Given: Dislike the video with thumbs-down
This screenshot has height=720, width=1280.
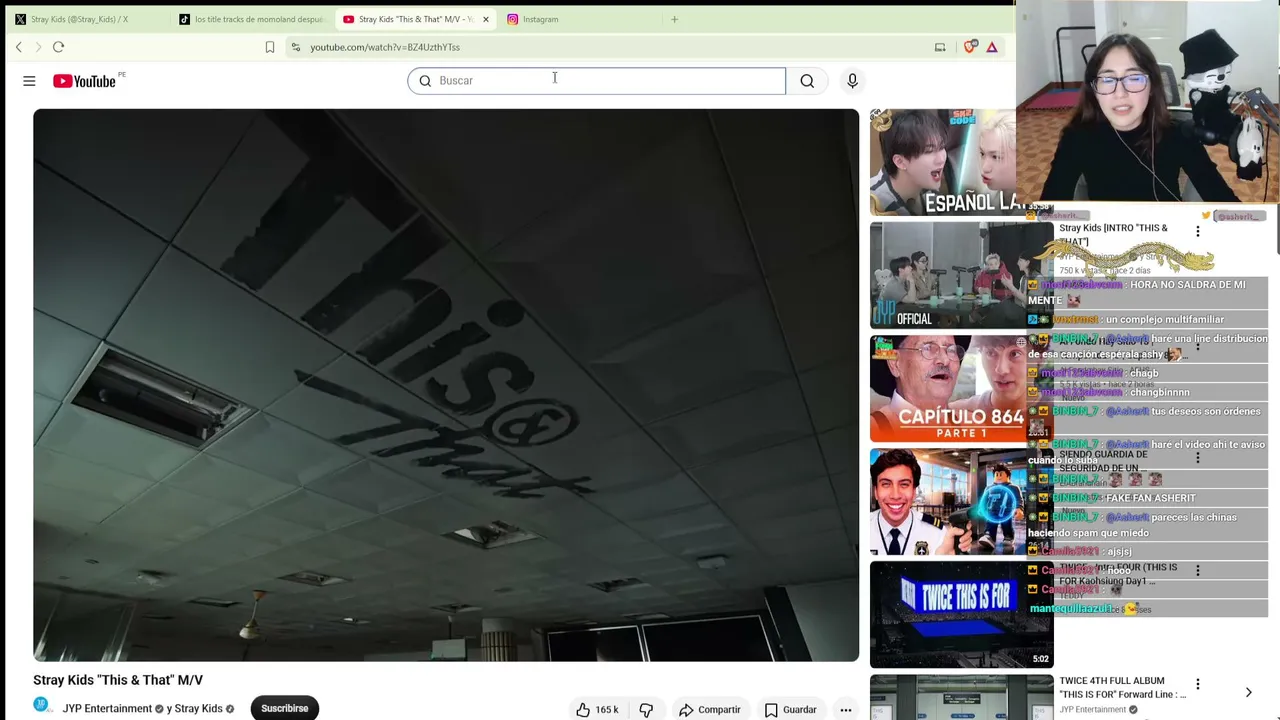Looking at the screenshot, I should pos(646,709).
